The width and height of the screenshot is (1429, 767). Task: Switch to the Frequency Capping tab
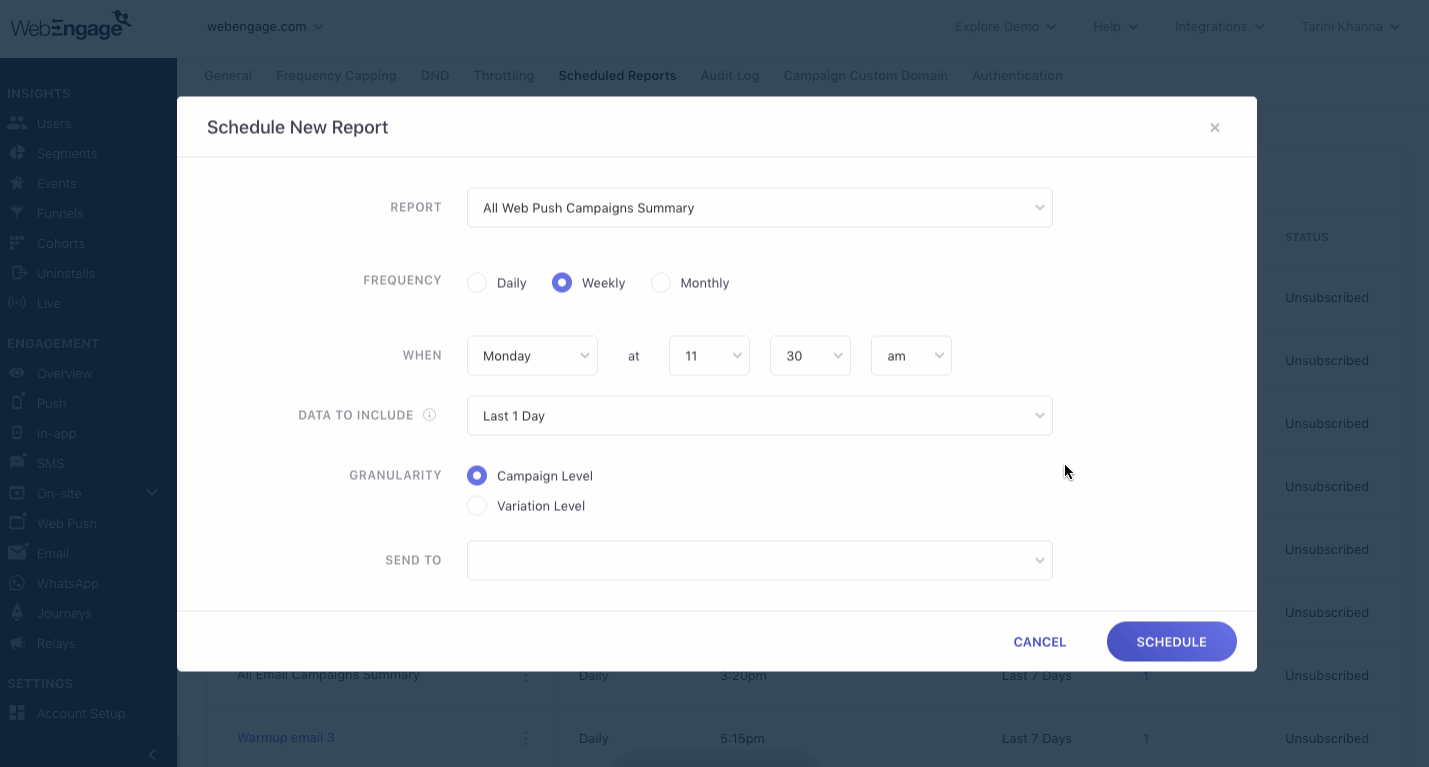[x=336, y=75]
